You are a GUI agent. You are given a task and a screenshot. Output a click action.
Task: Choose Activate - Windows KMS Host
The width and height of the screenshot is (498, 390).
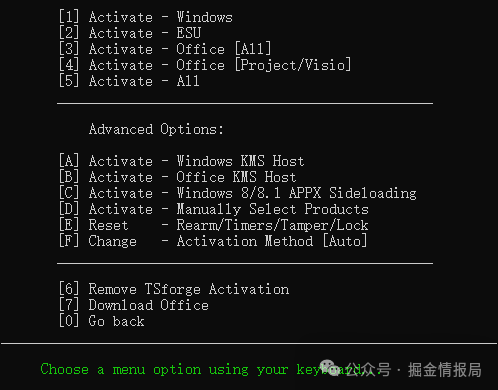point(182,161)
